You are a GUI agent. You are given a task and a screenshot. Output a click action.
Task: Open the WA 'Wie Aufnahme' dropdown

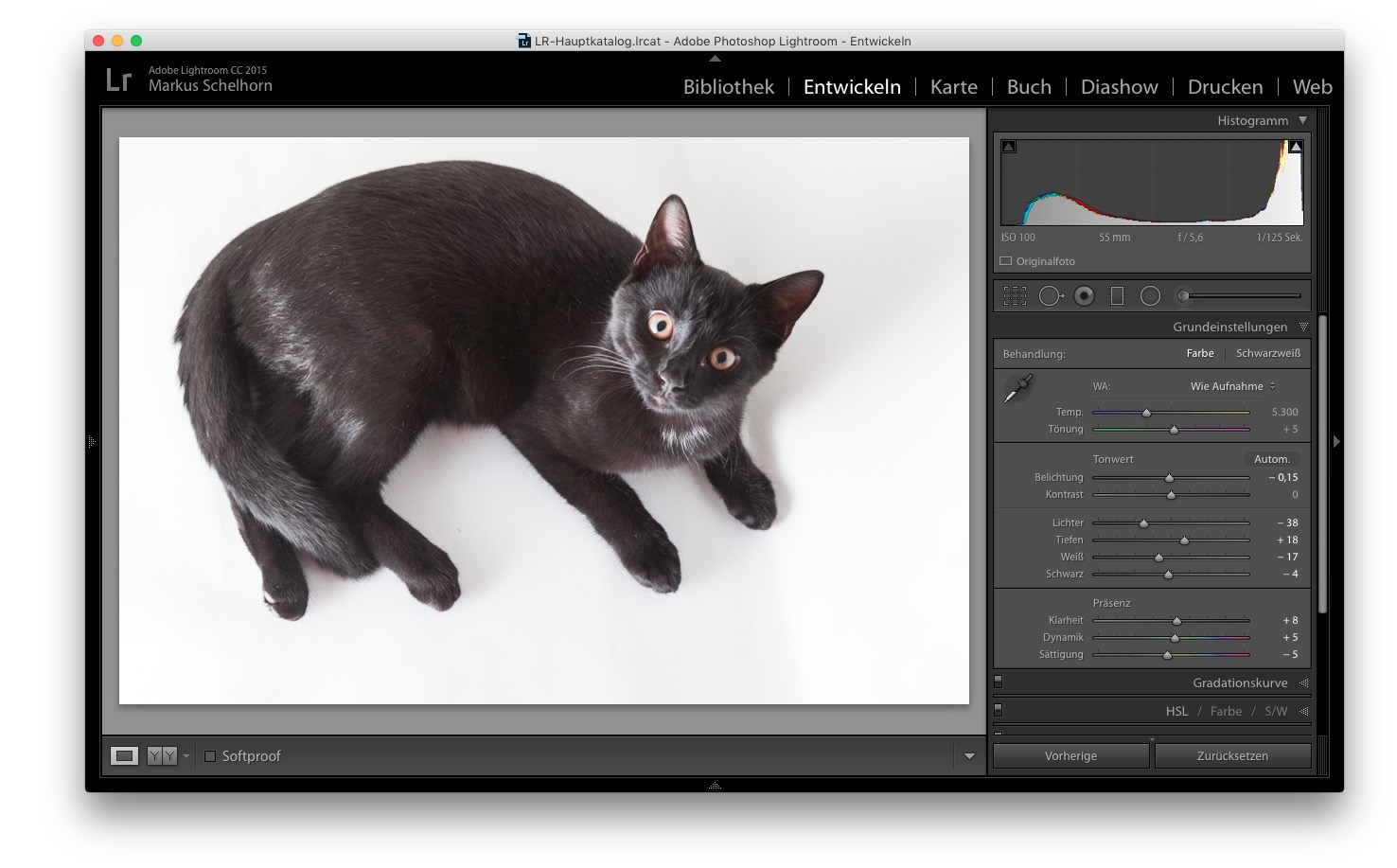coord(1233,386)
